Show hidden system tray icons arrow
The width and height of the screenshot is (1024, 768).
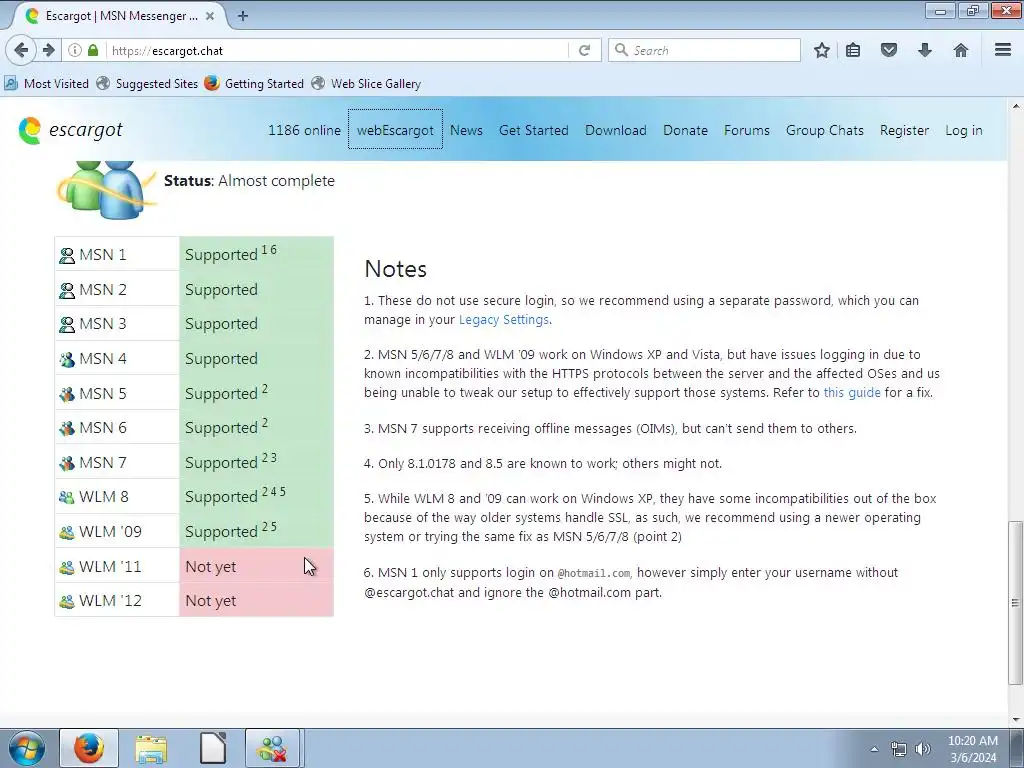point(874,749)
